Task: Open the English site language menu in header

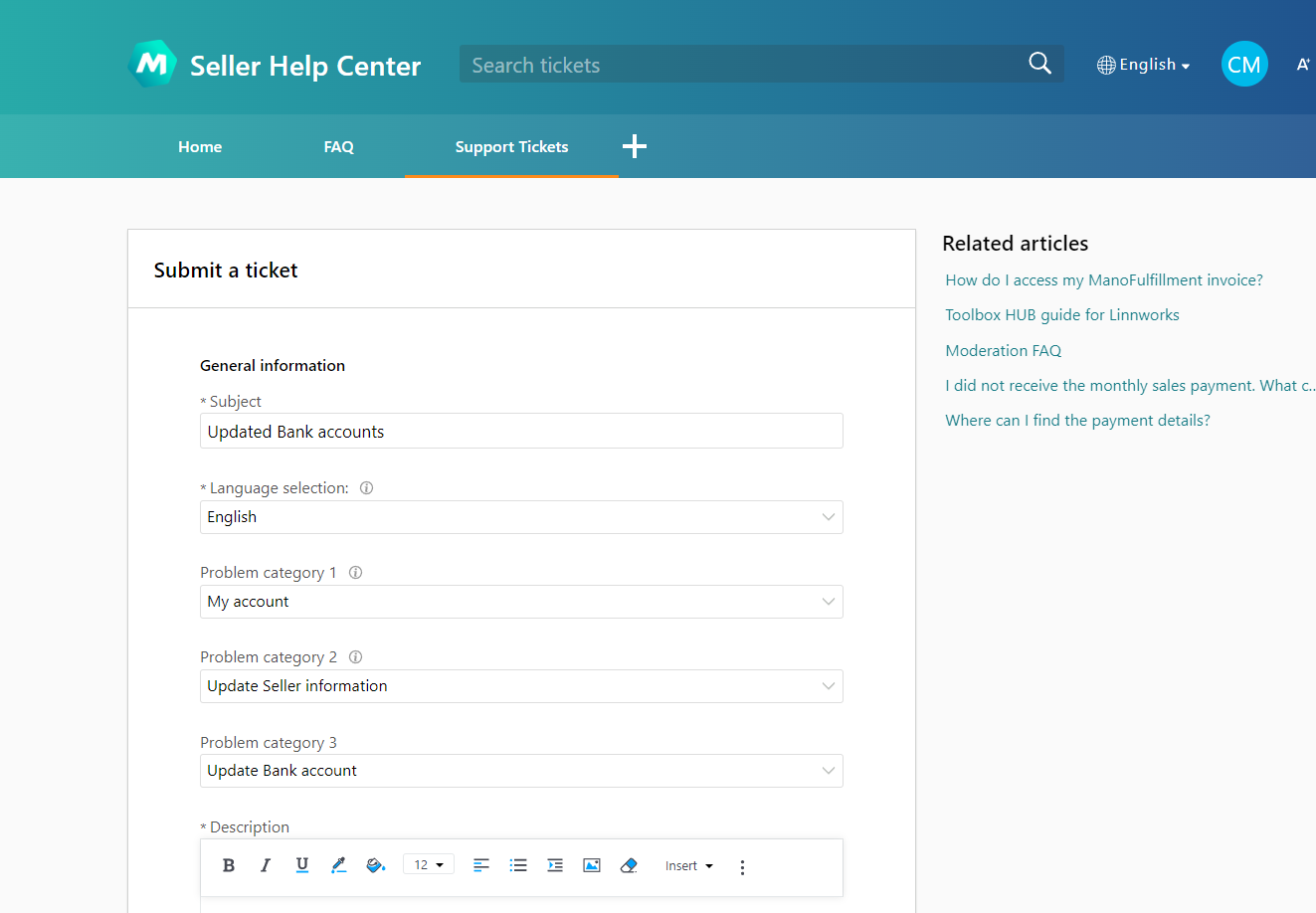Action: (1144, 65)
